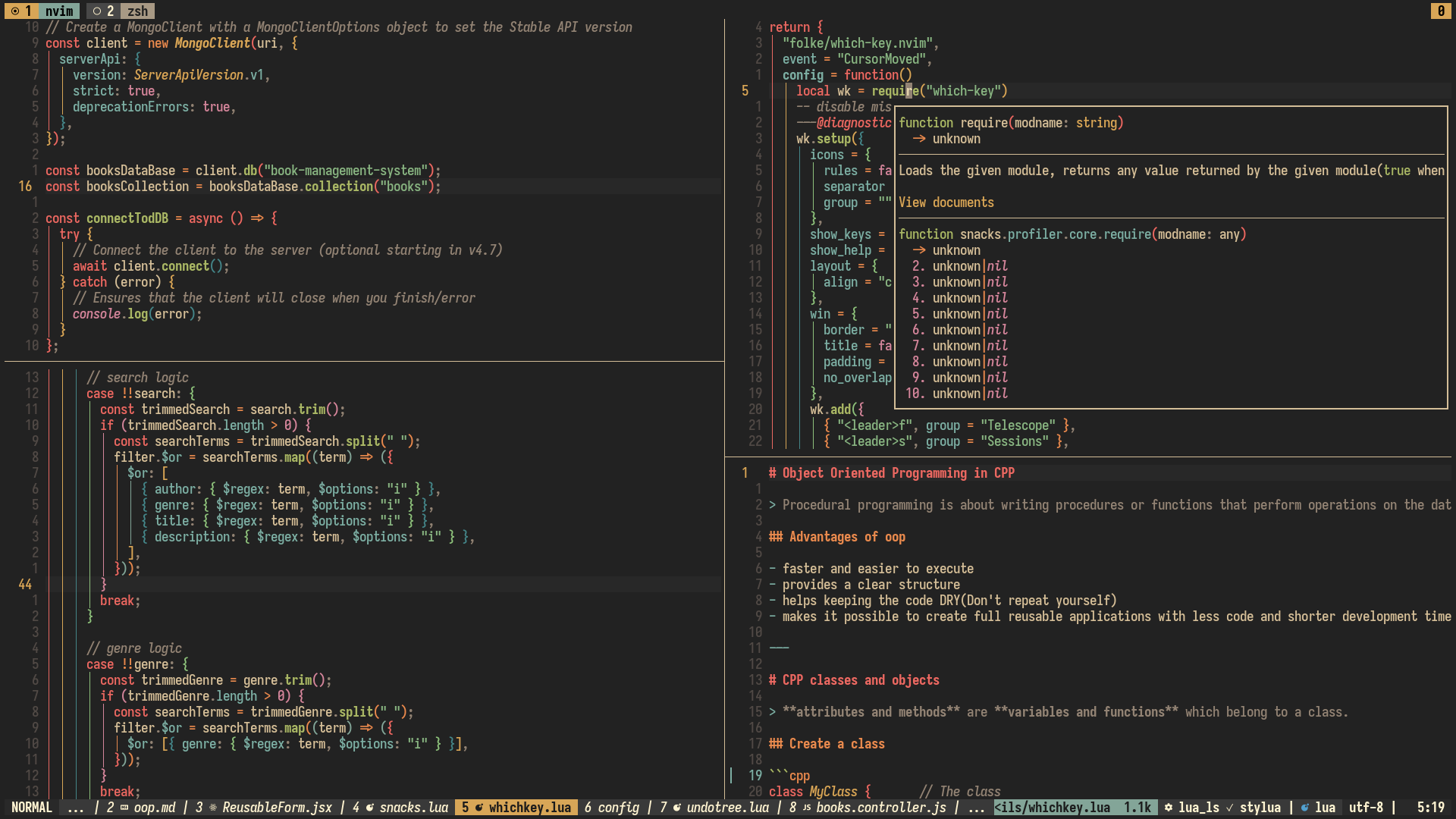Click the Lua icon on the whichkey.lua tab

pos(479,808)
